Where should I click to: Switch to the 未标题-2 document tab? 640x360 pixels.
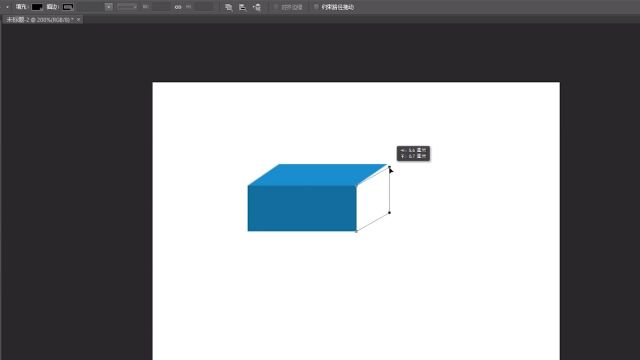40,20
